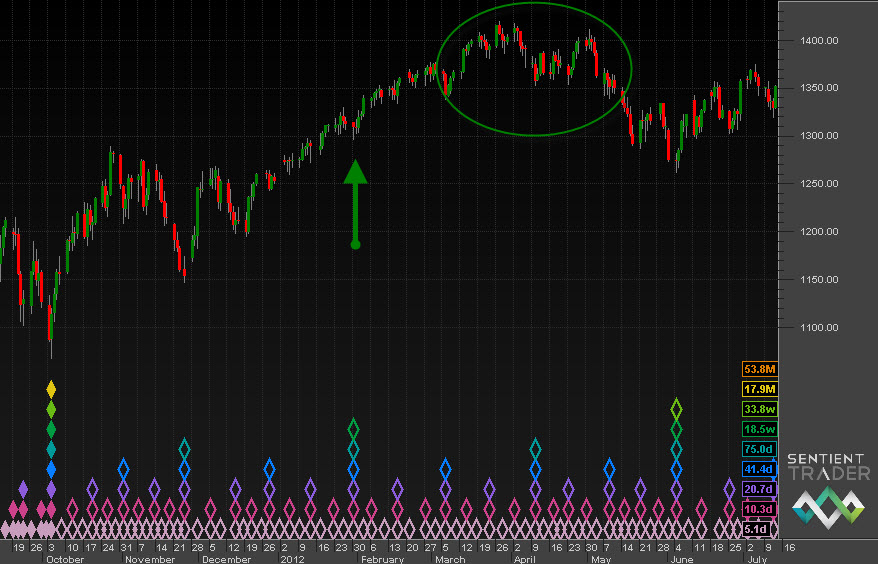This screenshot has height=564, width=878.
Task: Click the October label on the date axis
Action: point(65,559)
